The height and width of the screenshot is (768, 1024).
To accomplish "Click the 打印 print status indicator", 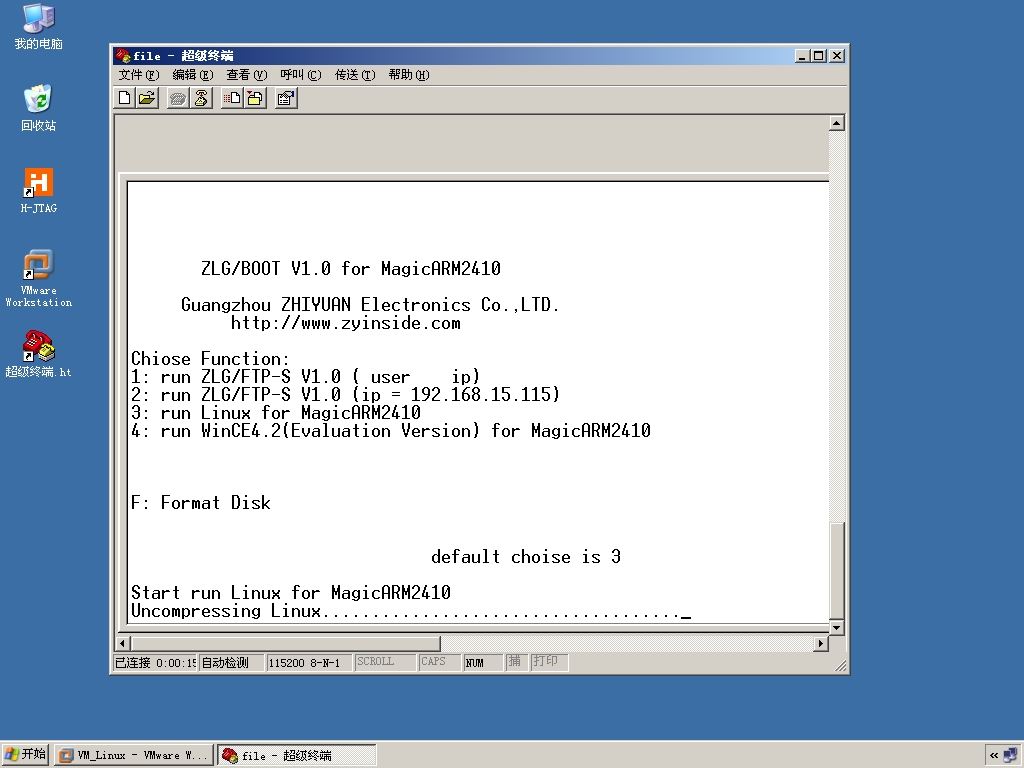I will [547, 662].
